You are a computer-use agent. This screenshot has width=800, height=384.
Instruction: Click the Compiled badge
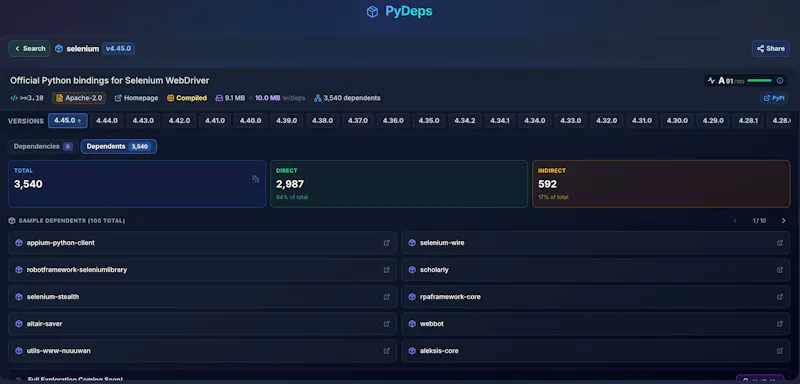(x=187, y=98)
